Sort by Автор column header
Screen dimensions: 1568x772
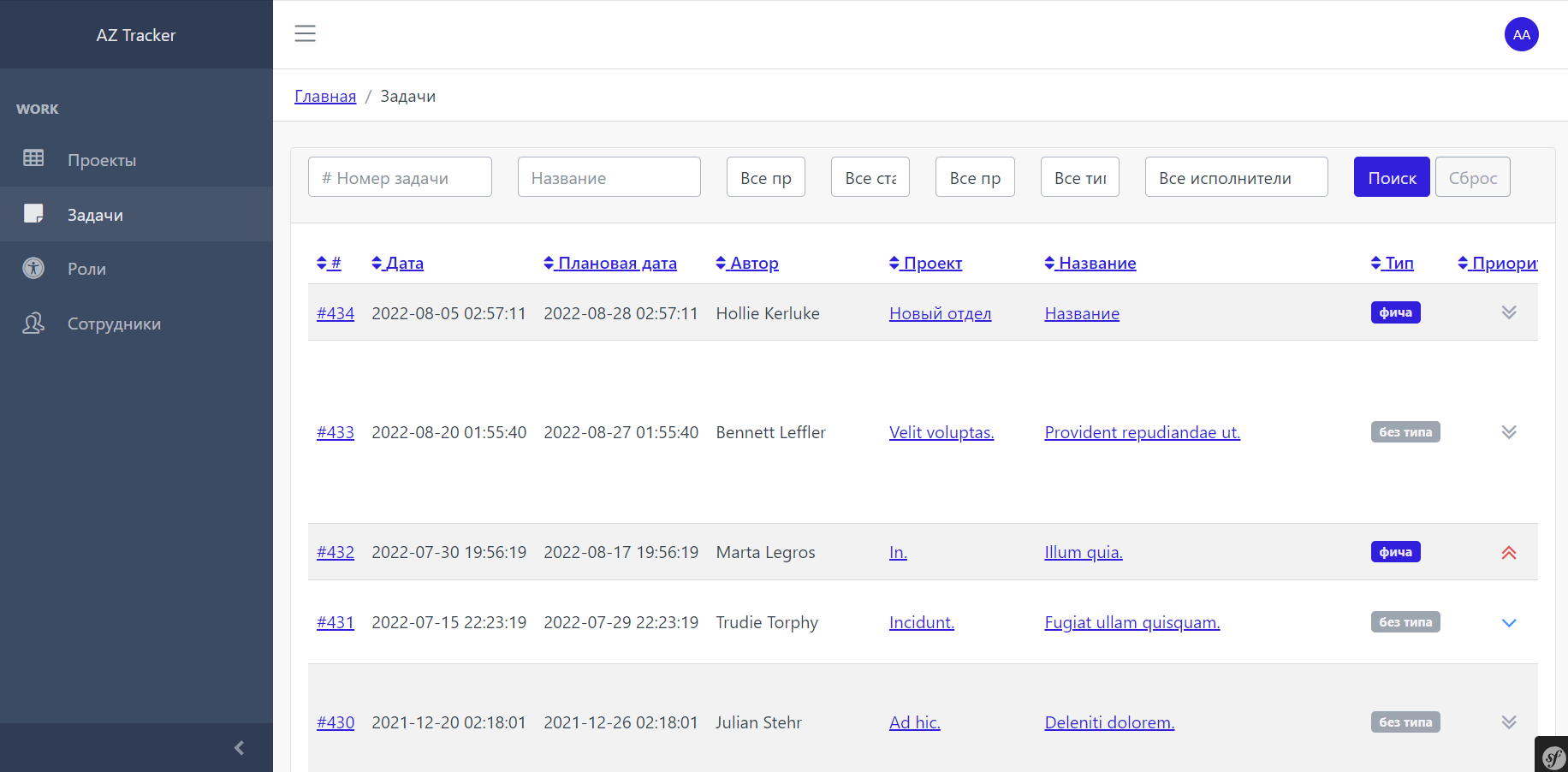[x=746, y=263]
